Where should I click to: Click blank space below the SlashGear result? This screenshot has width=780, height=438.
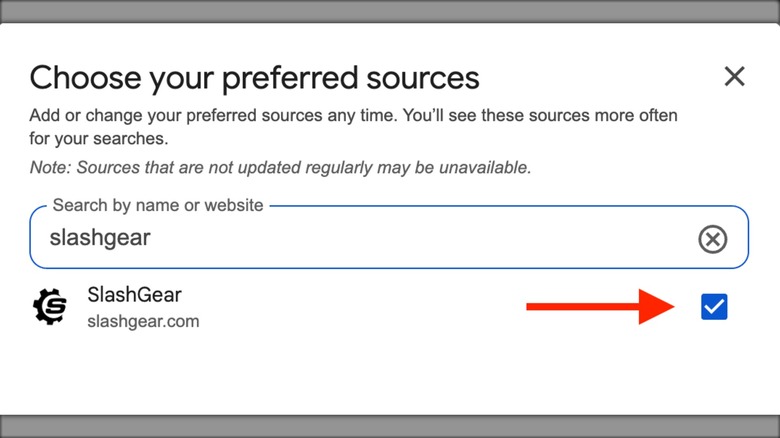coord(390,370)
